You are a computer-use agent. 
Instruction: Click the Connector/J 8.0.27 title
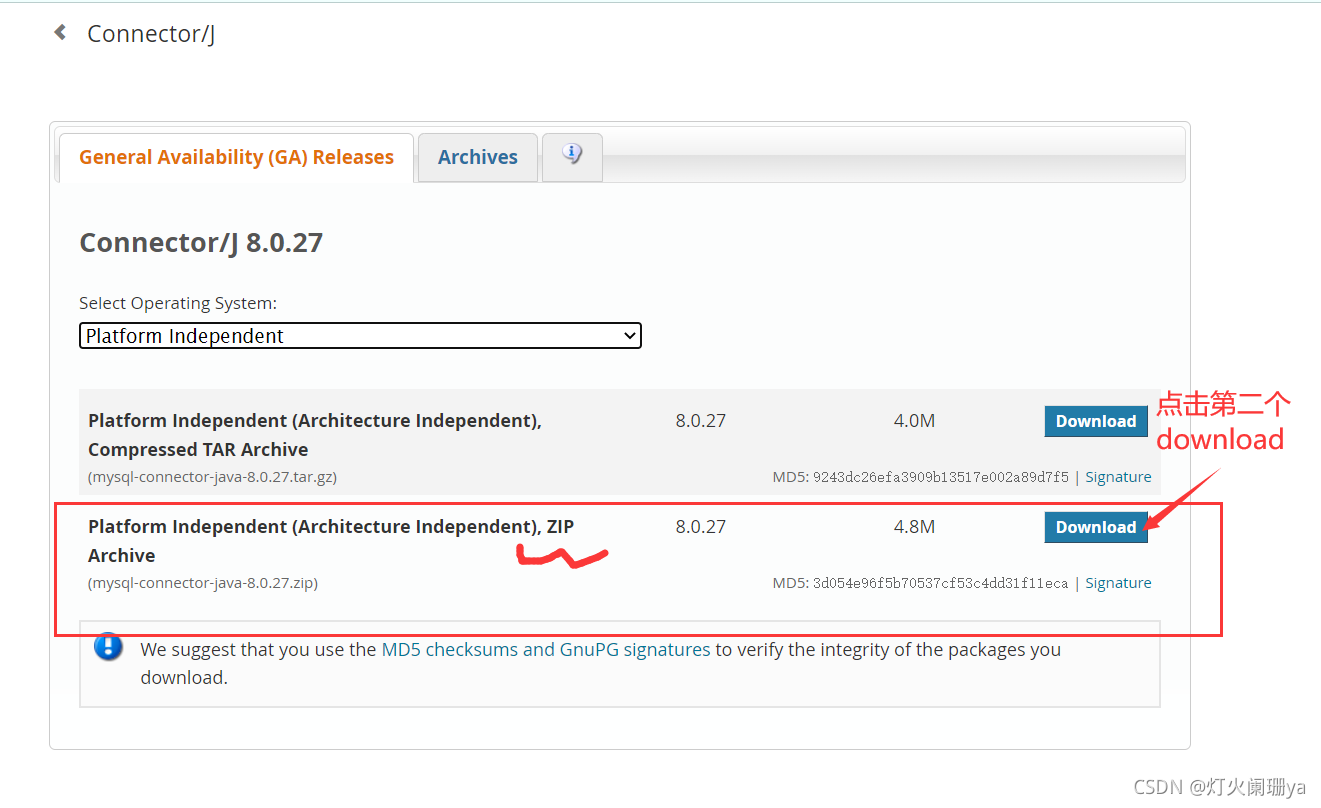[x=201, y=243]
